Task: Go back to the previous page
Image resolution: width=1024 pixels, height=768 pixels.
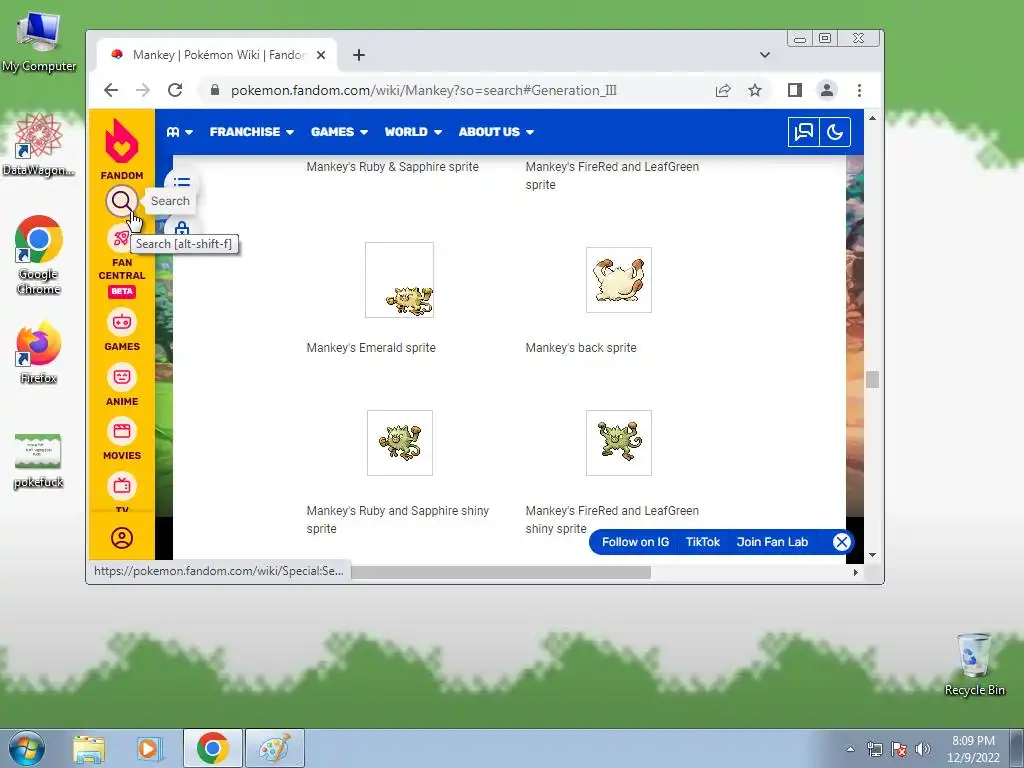Action: [111, 90]
